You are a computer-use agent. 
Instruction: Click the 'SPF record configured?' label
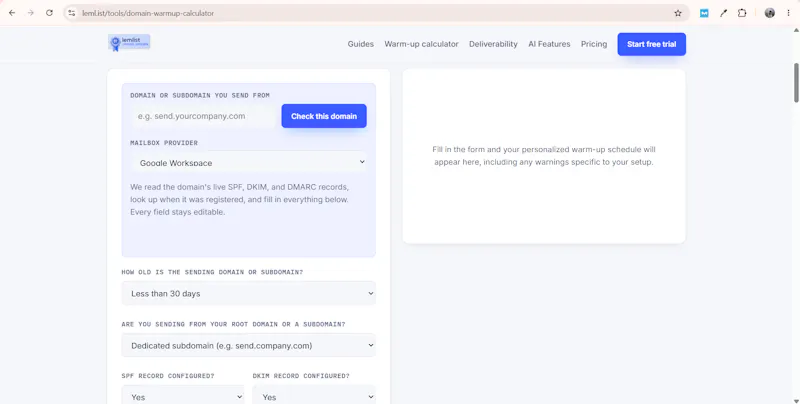168,376
